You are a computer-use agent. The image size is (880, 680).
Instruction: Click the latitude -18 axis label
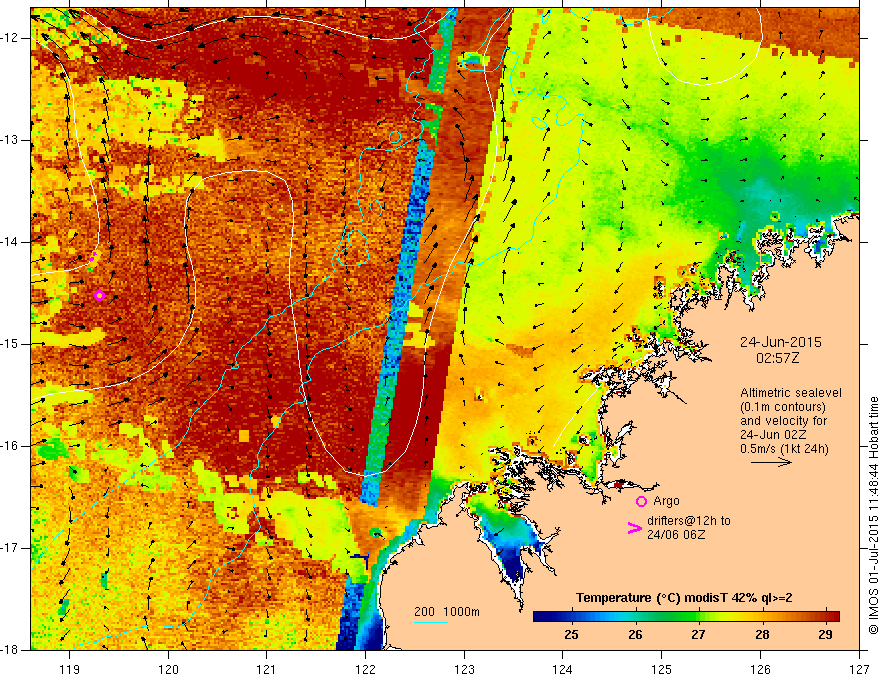click(10, 650)
